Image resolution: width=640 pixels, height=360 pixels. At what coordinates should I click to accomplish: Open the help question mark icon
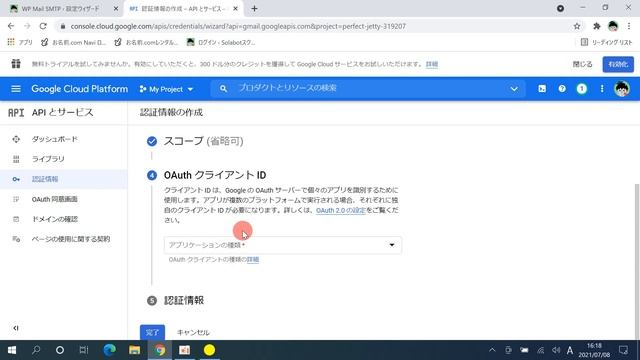562,89
